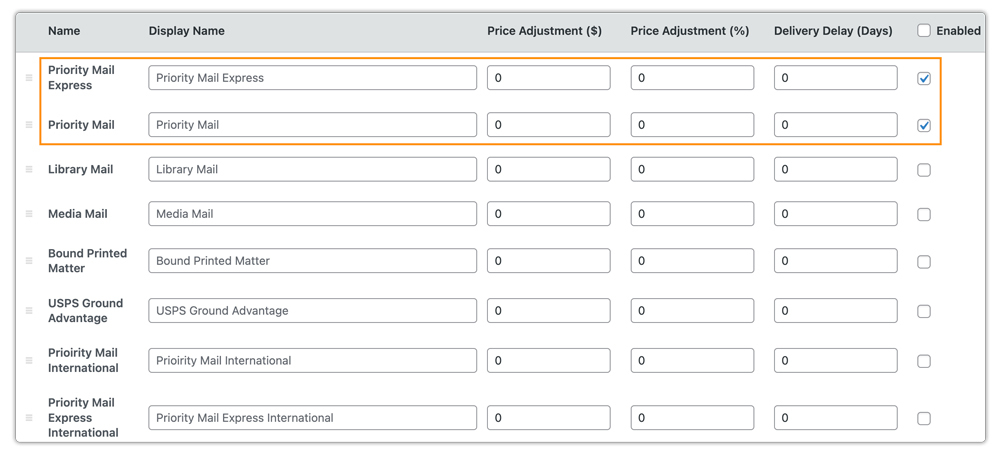The width and height of the screenshot is (1000, 455).
Task: Click drag handle for Bound Printed Matter
Action: coord(29,261)
